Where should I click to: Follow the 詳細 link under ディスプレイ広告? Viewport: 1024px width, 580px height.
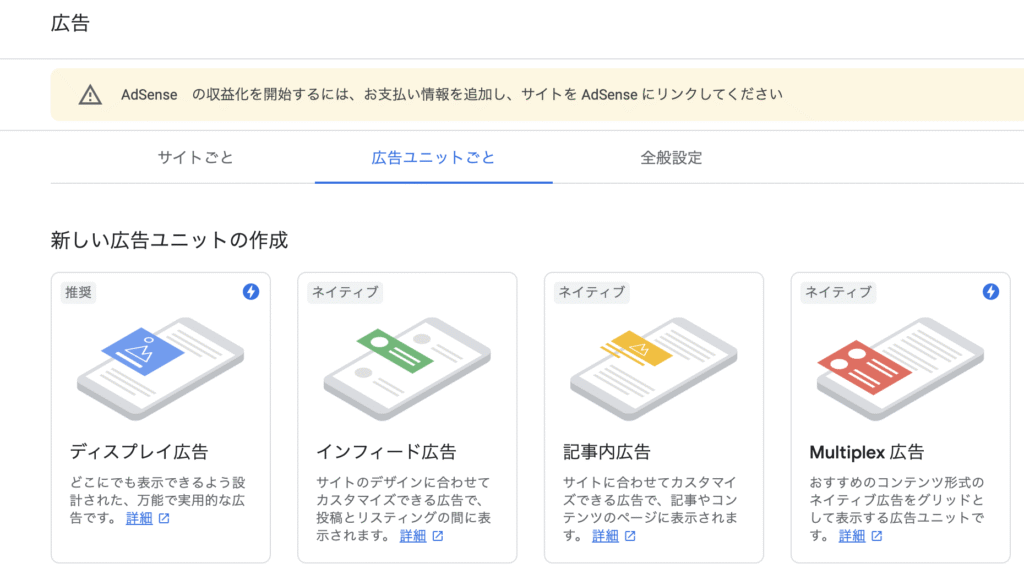[x=139, y=519]
